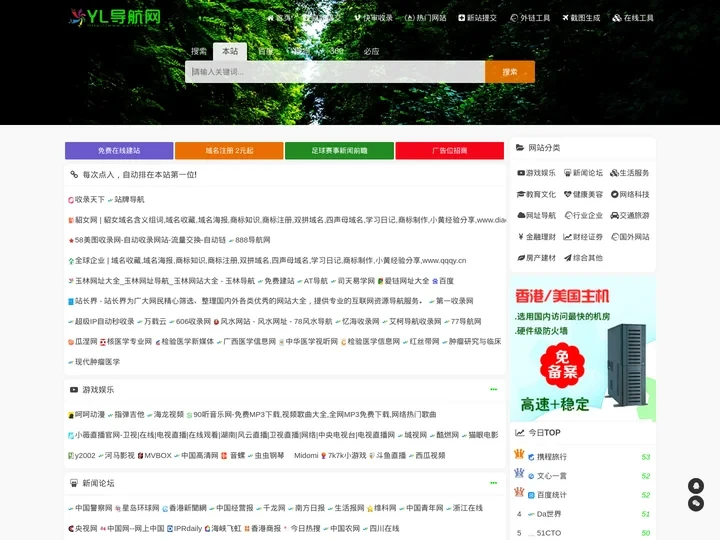This screenshot has width=720, height=540.
Task: Open the 综合其他 category in sidebar
Action: click(x=583, y=258)
